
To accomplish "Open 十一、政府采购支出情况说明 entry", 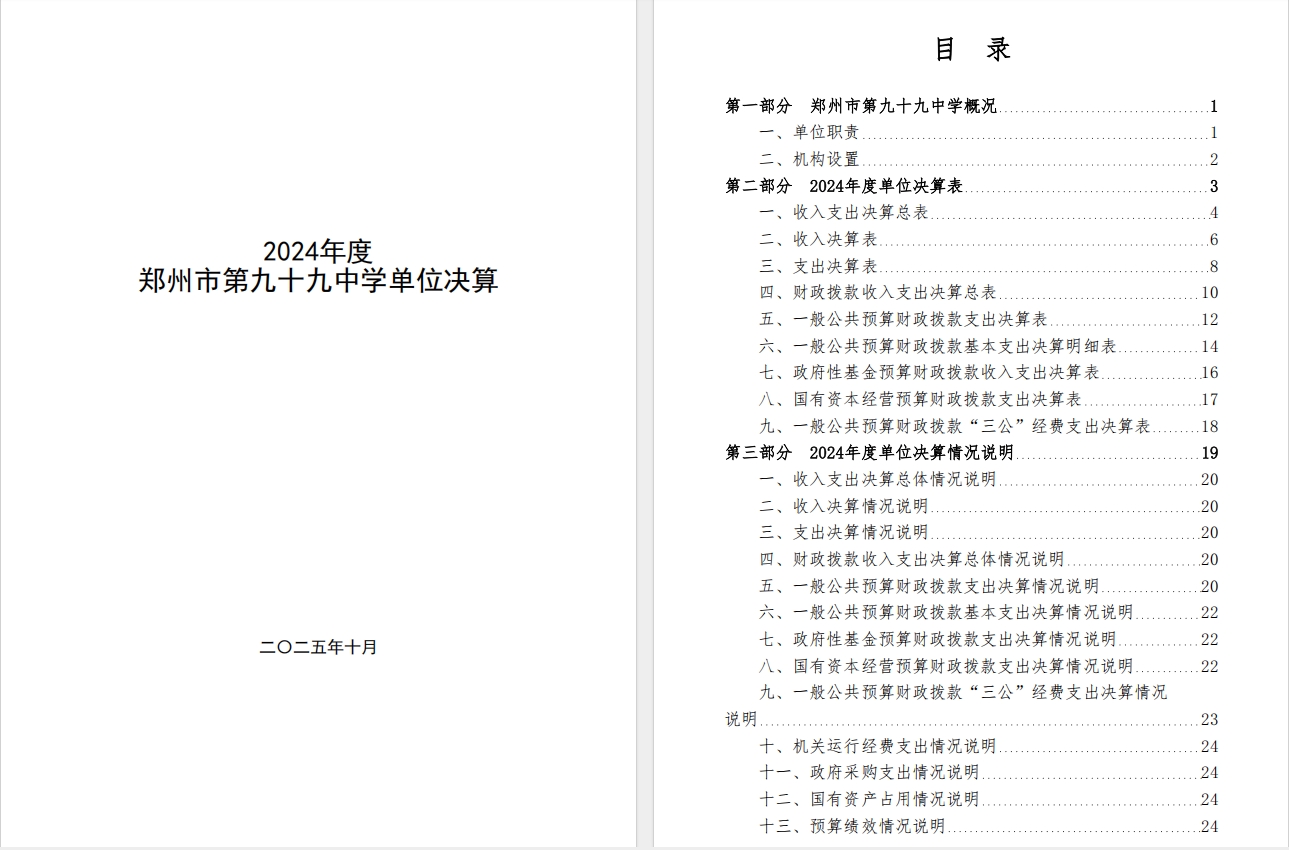I will pos(869,773).
